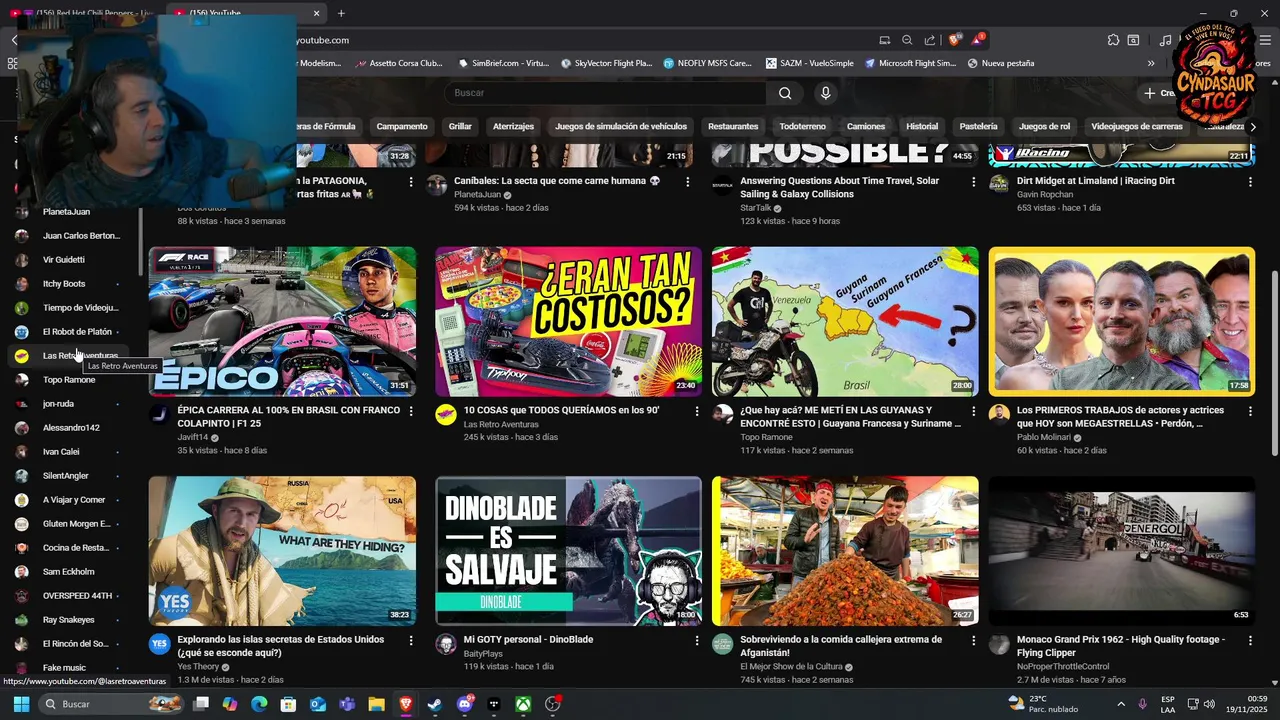1280x720 pixels.
Task: Expand the system tray hidden icons chevron
Action: [x=1120, y=704]
